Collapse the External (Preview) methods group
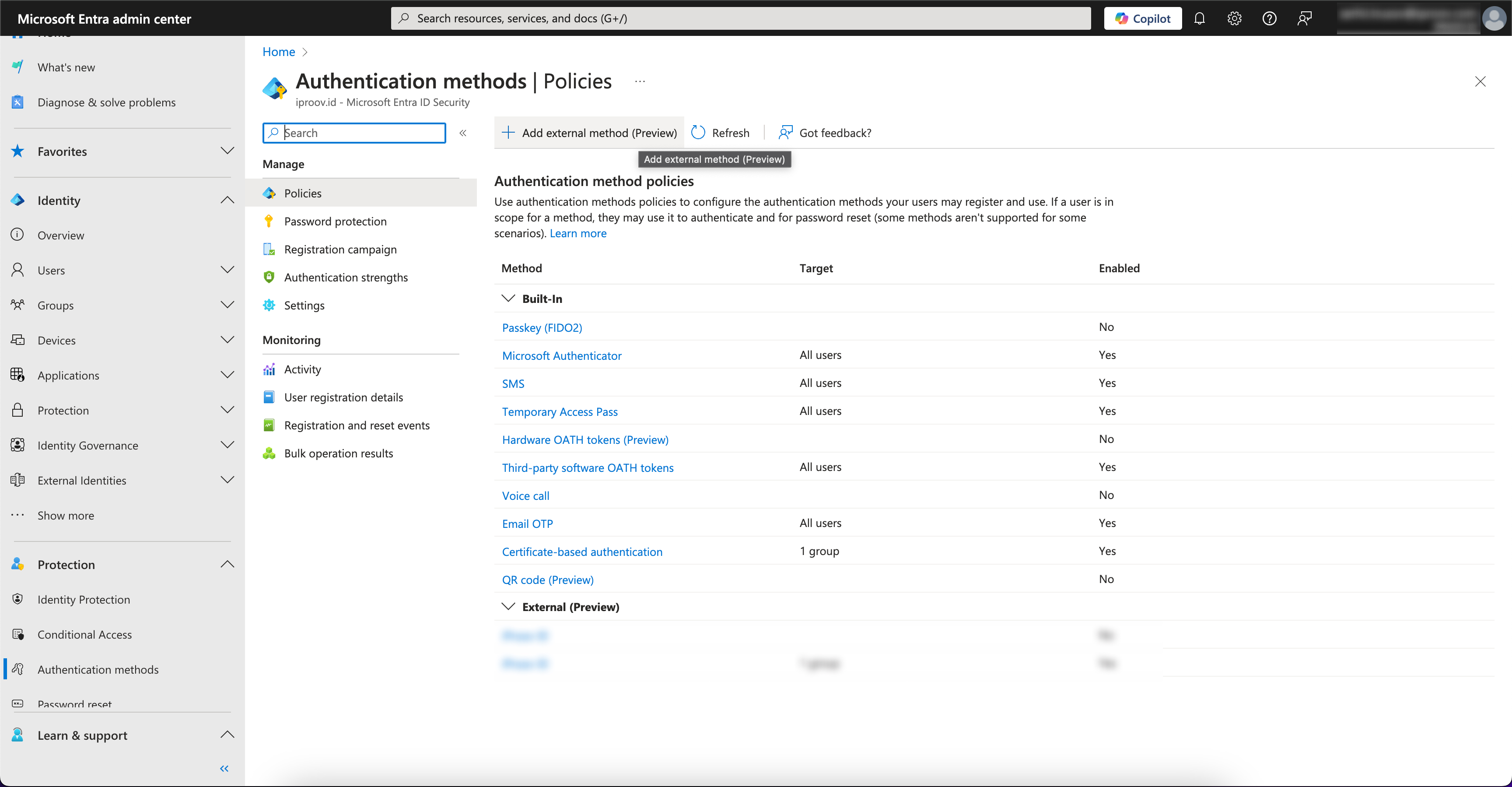The width and height of the screenshot is (1512, 787). click(508, 607)
